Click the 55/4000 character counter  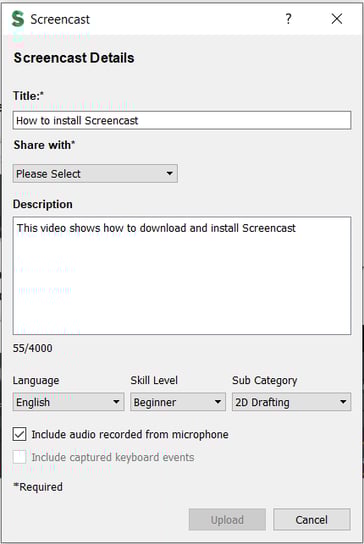click(33, 348)
